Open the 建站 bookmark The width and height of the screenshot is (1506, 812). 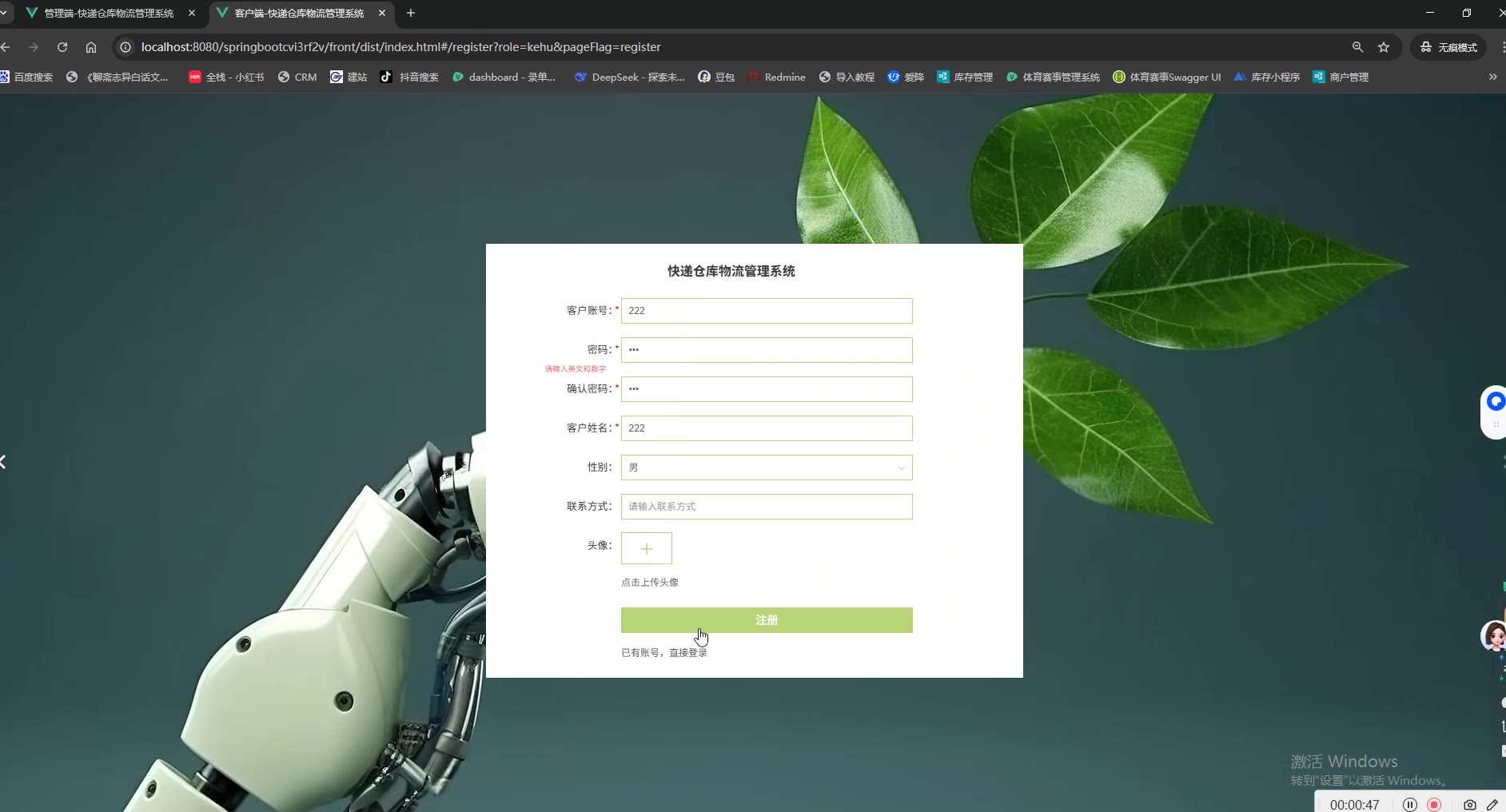(349, 77)
